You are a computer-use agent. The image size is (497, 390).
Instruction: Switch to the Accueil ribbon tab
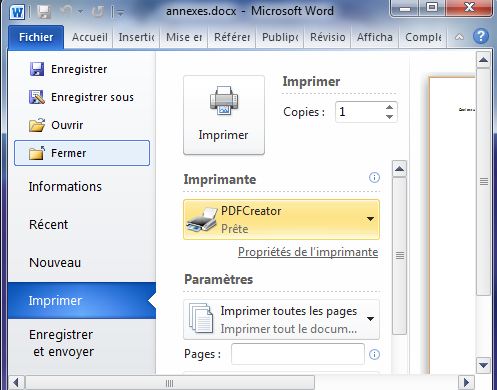[90, 37]
